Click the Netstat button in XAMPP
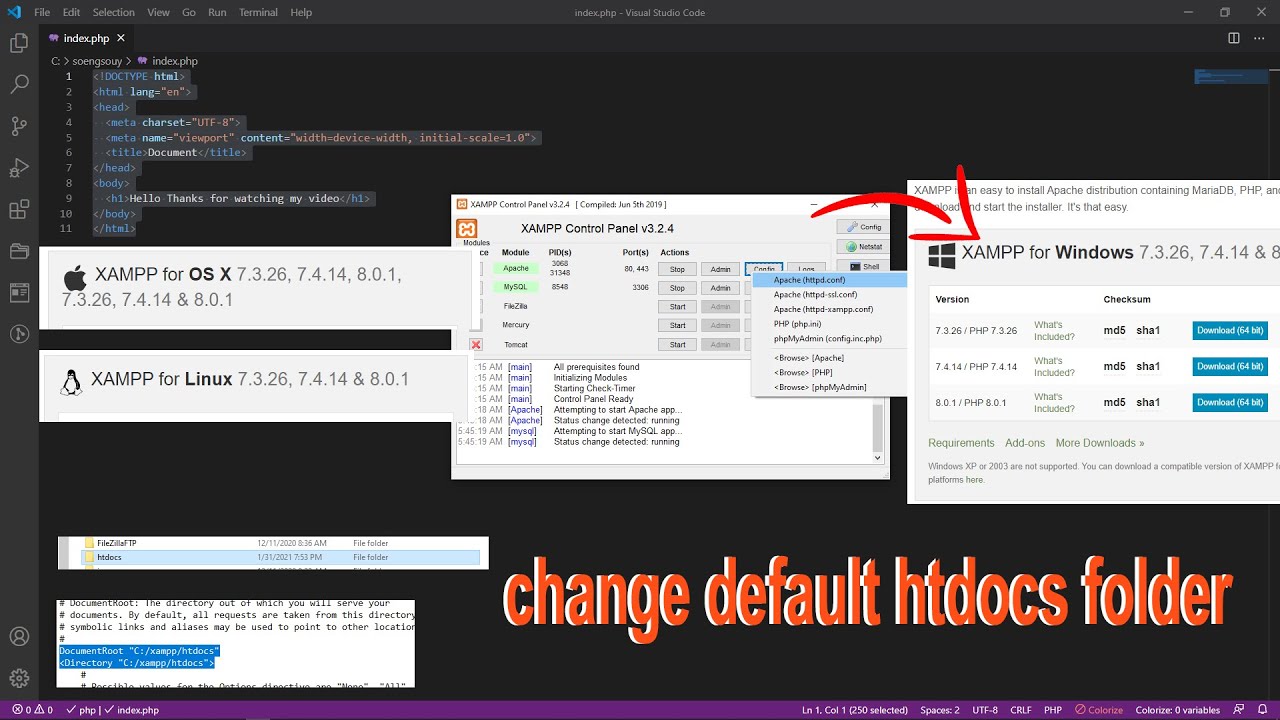This screenshot has height=720, width=1280. [x=863, y=247]
